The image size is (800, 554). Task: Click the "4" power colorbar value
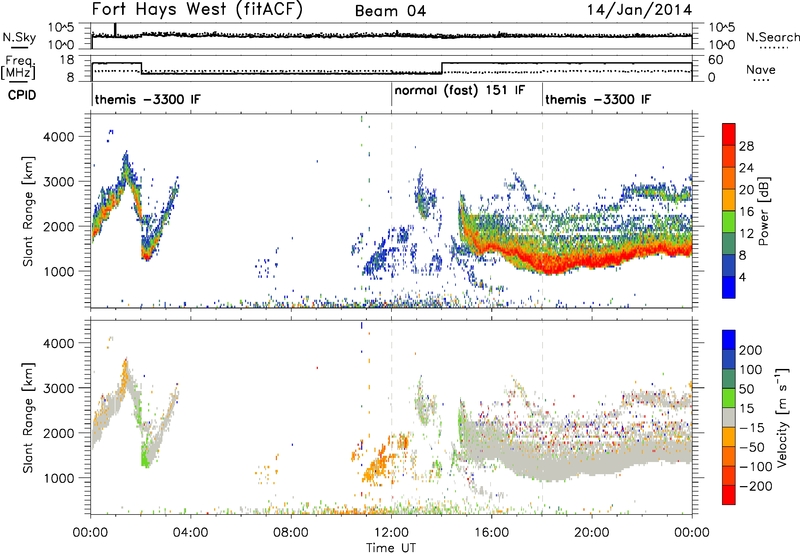point(743,277)
